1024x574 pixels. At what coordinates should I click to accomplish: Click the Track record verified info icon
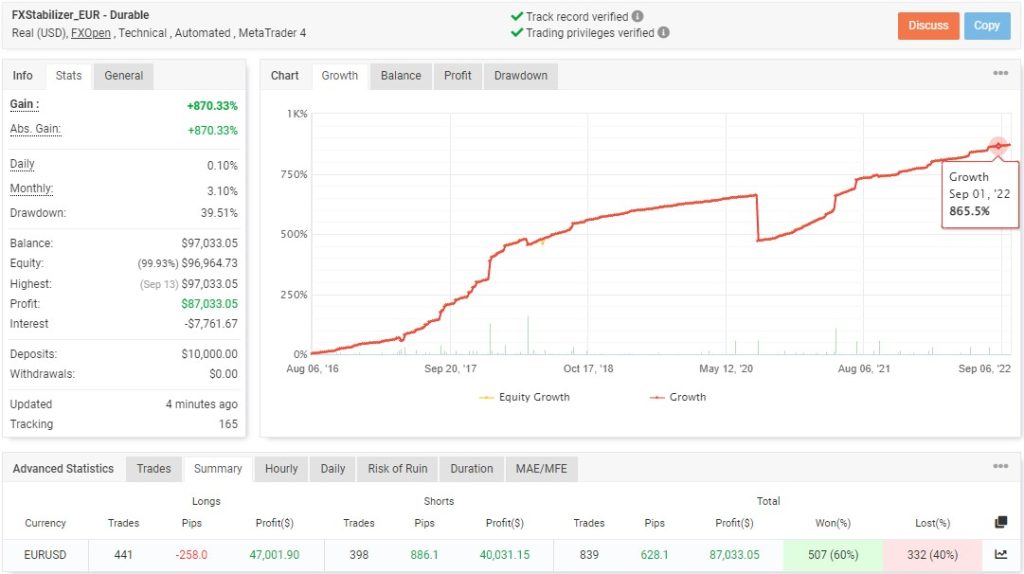[637, 16]
